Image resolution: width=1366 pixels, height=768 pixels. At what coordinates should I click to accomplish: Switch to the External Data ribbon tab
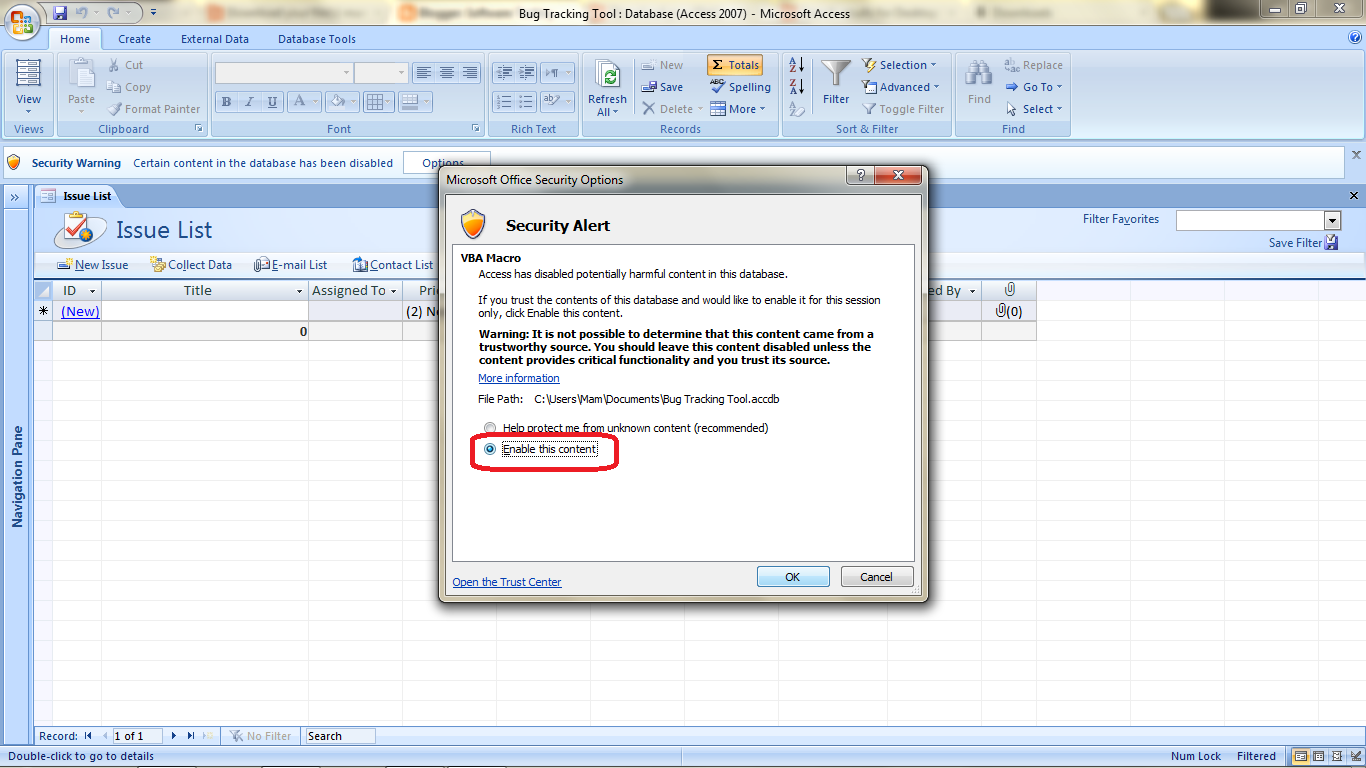(215, 39)
